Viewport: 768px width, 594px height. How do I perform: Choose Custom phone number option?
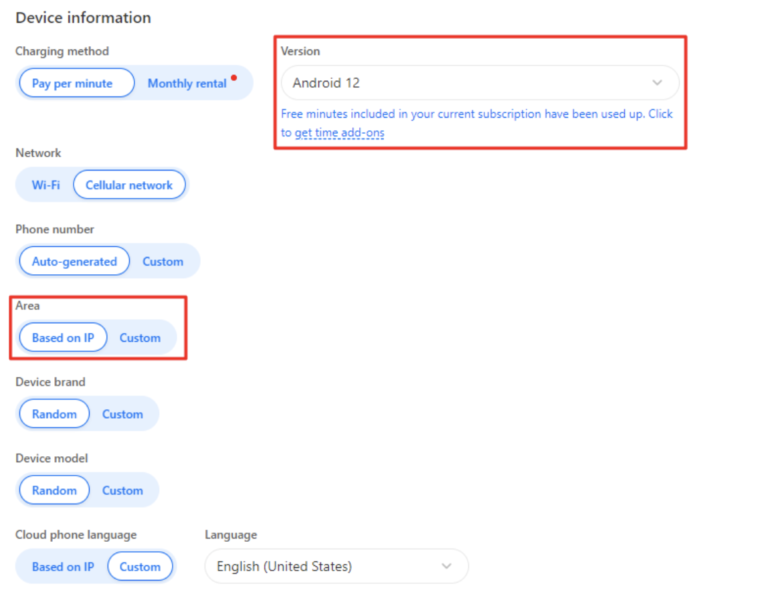(162, 261)
